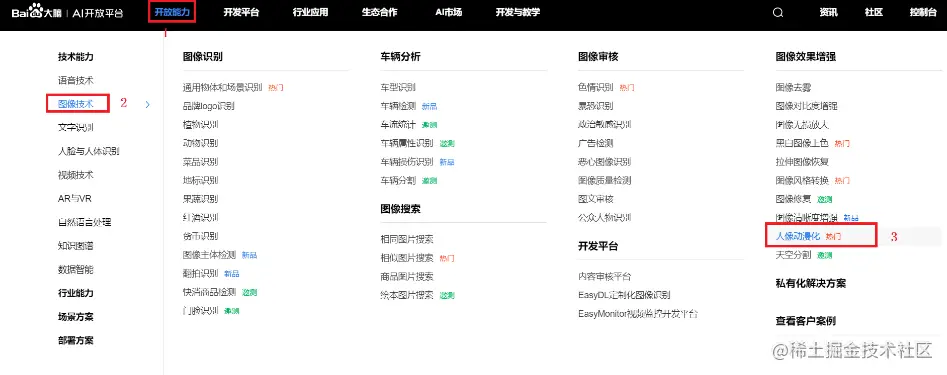947x375 pixels.
Task: Select 视频技术 in the sidebar
Action: click(x=75, y=175)
